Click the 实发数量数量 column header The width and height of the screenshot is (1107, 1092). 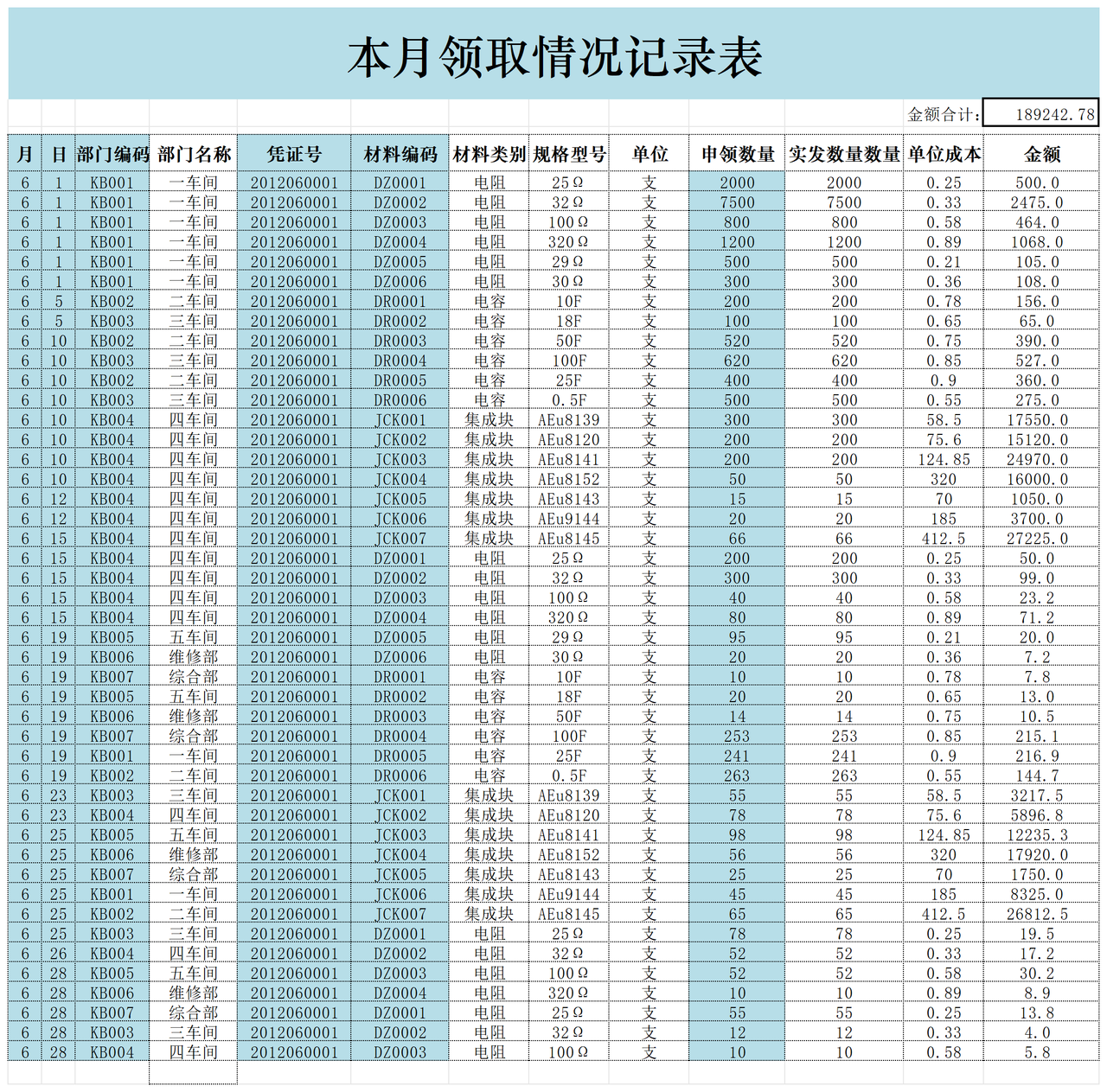coord(844,154)
